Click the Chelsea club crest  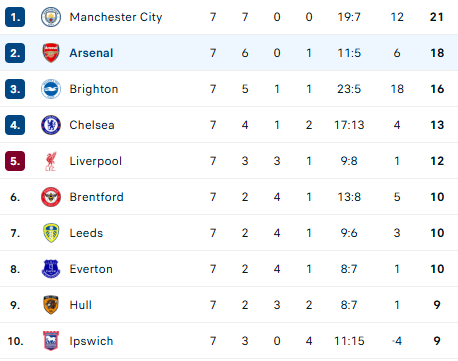click(51, 125)
